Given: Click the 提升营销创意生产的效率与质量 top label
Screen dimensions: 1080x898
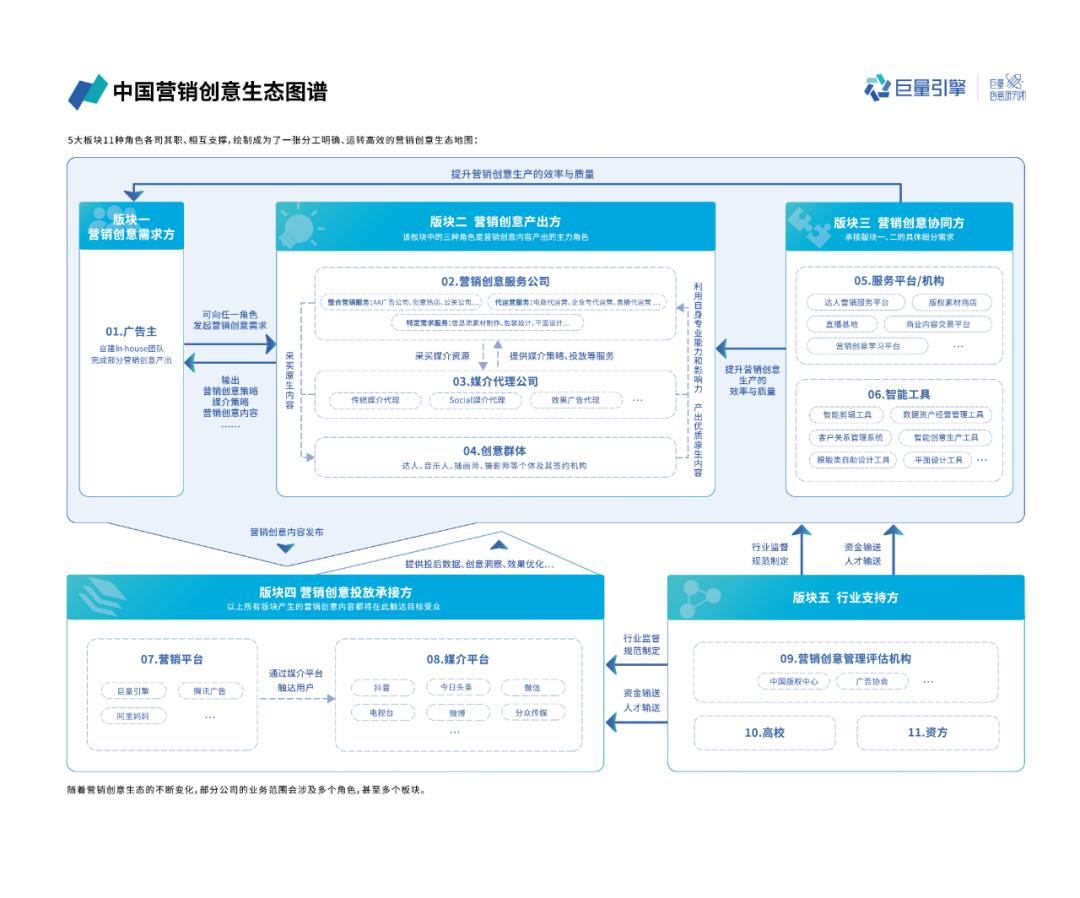Looking at the screenshot, I should pyautogui.click(x=522, y=174).
